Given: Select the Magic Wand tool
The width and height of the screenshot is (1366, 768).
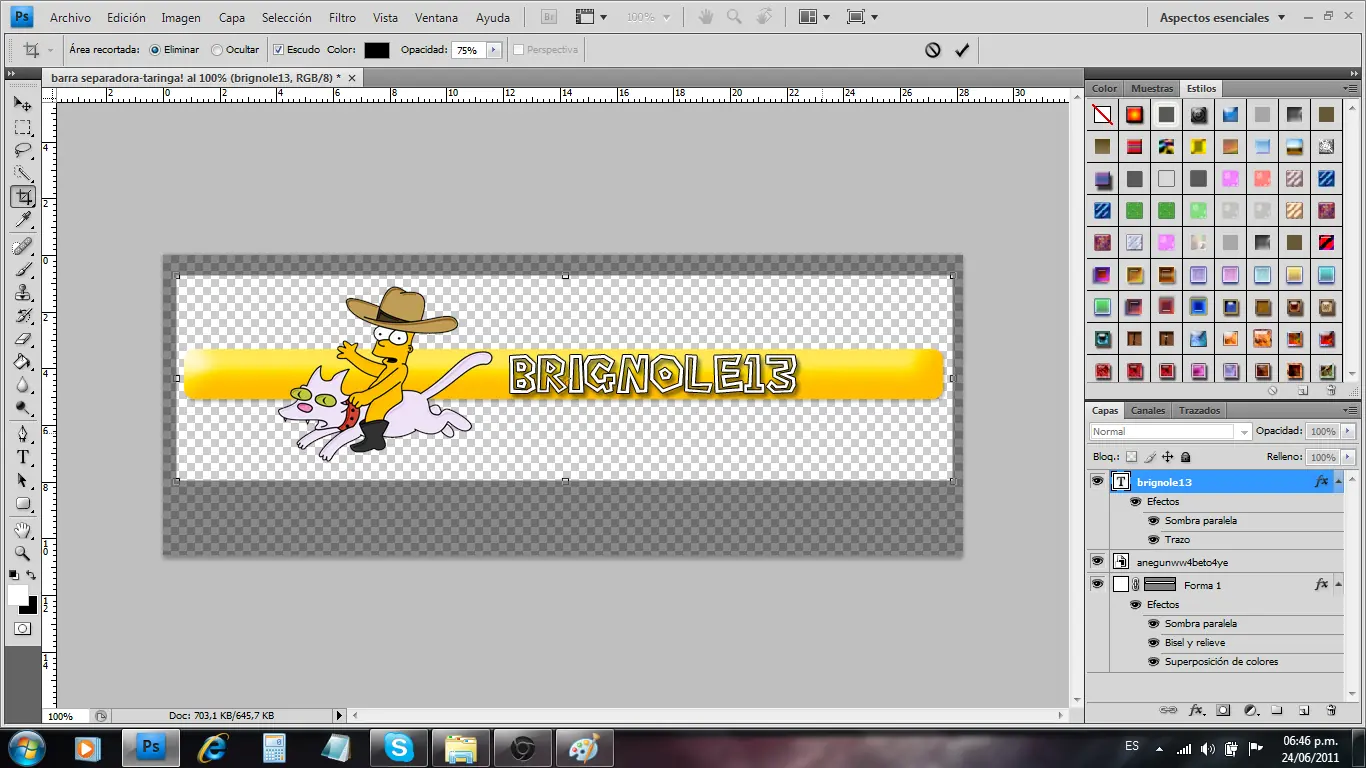Looking at the screenshot, I should coord(22,174).
